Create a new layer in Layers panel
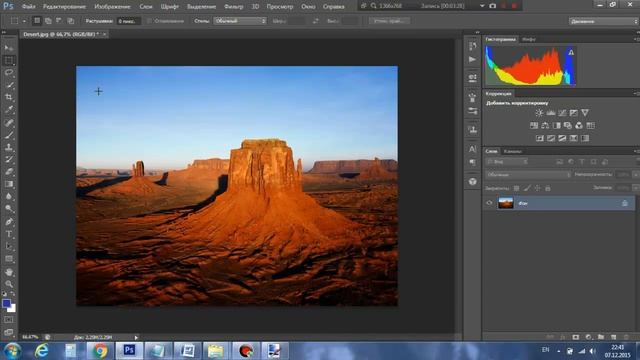The image size is (640, 360). [613, 337]
